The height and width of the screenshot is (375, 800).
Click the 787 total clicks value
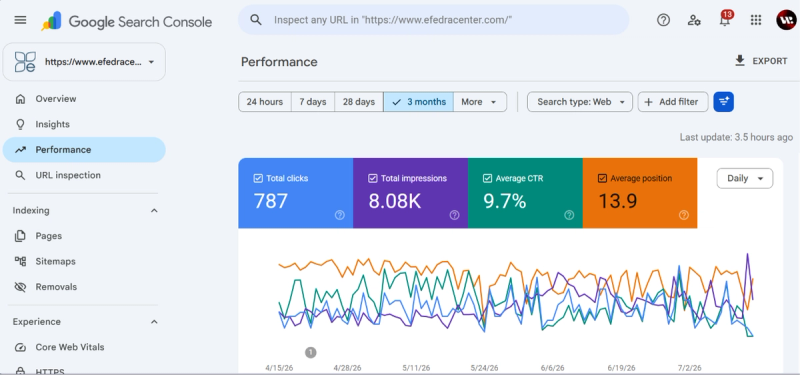click(x=271, y=202)
